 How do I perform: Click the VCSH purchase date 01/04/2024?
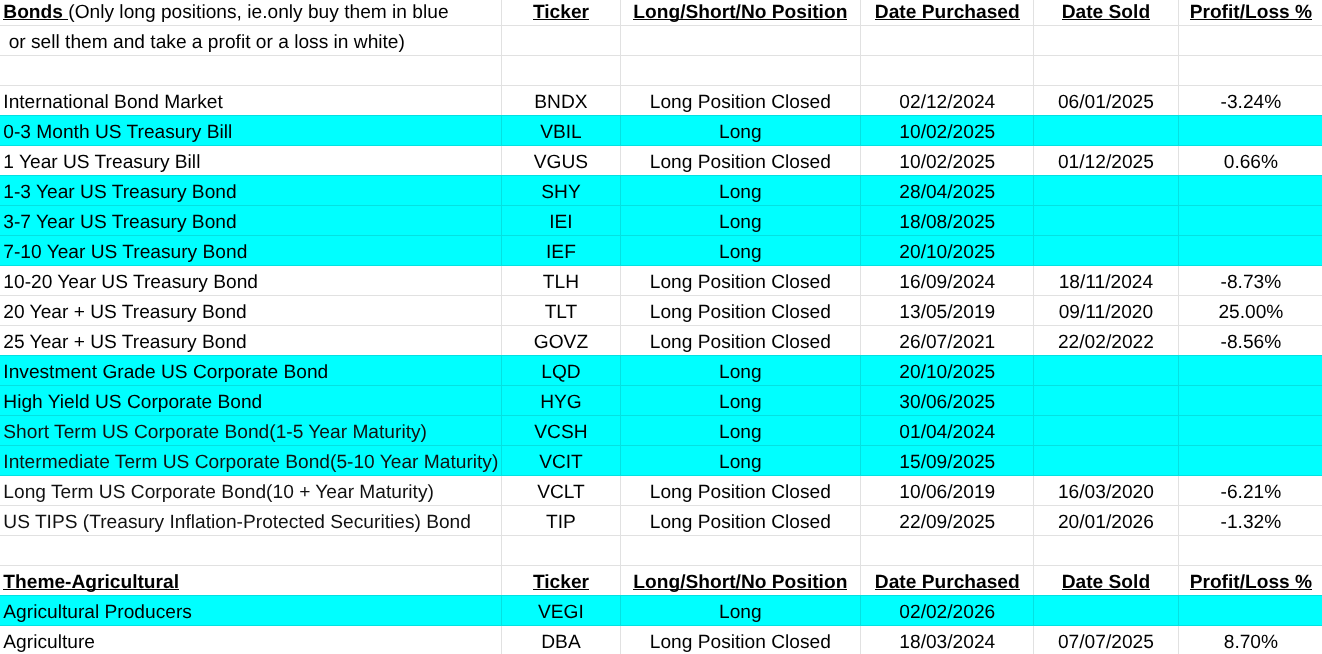[x=946, y=432]
